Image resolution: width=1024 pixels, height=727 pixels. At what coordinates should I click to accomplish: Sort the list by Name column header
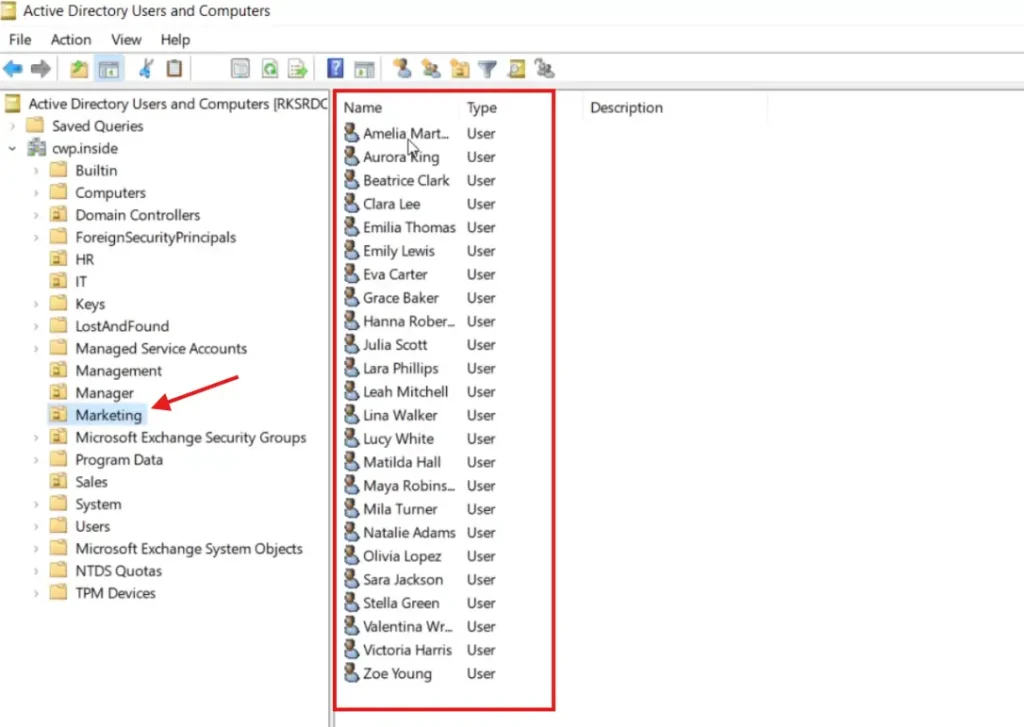[x=363, y=108]
